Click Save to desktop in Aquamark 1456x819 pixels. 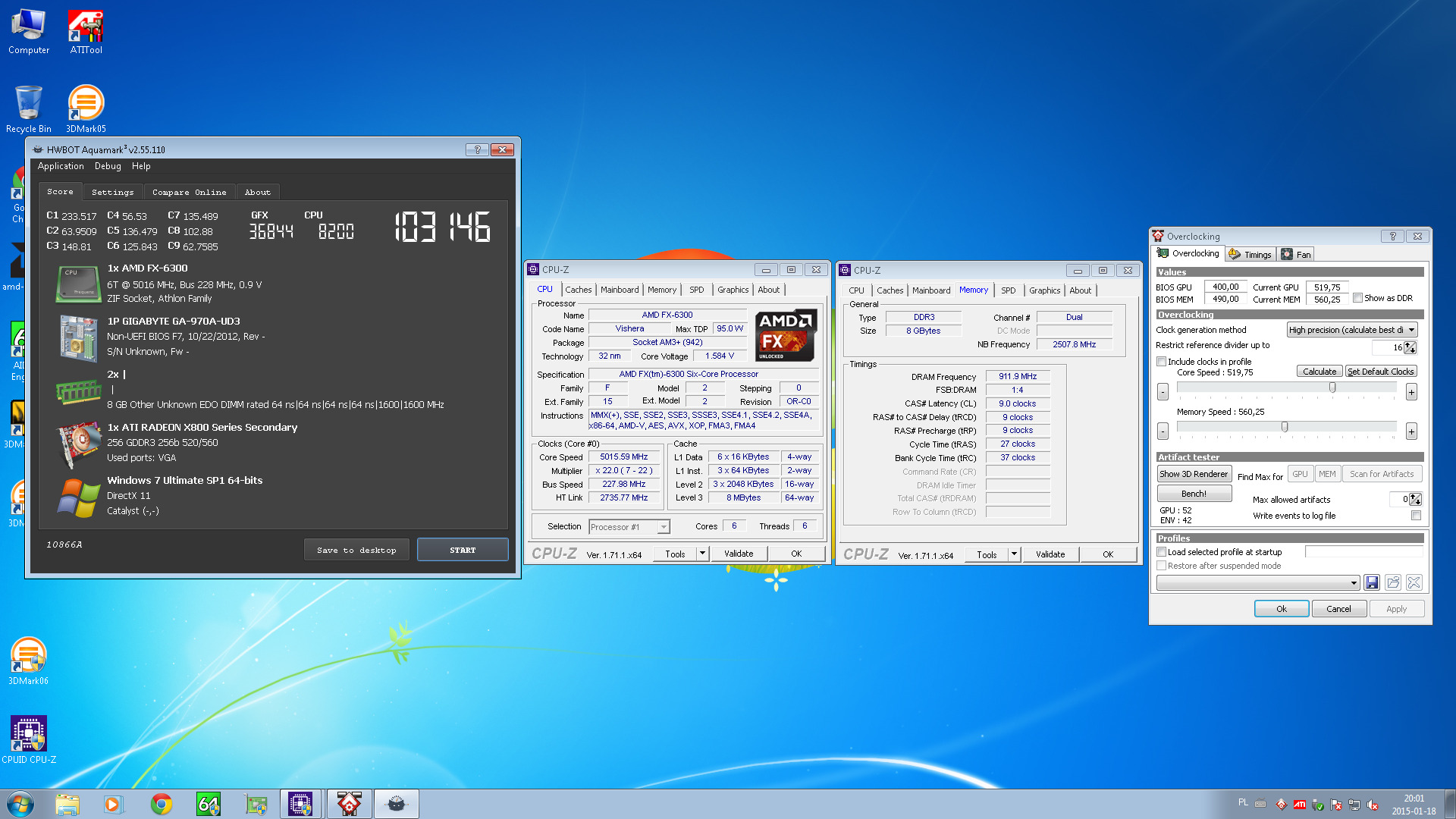[x=356, y=550]
